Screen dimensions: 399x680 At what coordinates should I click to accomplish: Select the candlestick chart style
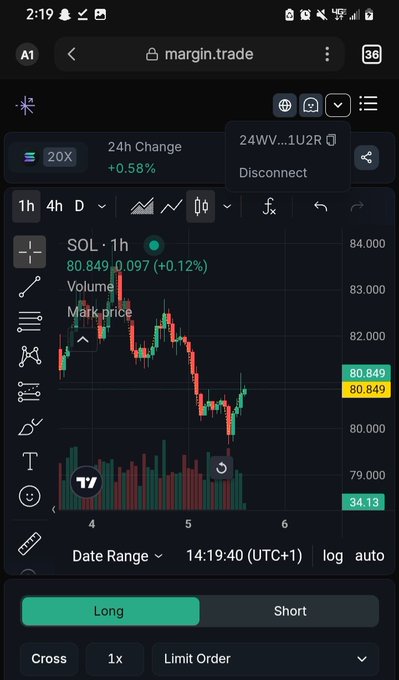point(201,206)
